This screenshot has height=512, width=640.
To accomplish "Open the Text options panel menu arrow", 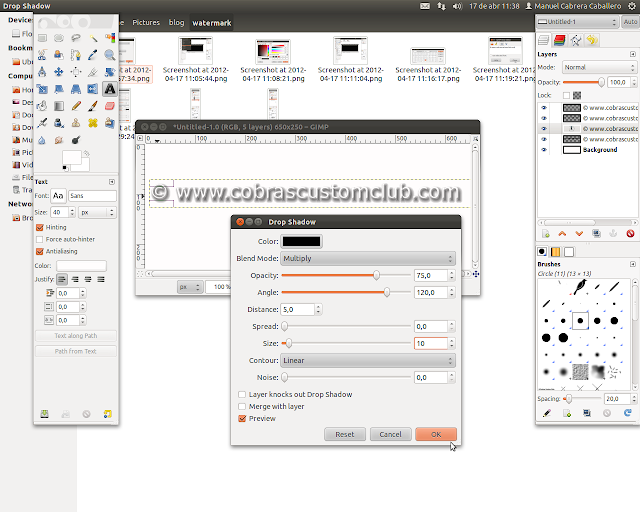I will click(112, 182).
